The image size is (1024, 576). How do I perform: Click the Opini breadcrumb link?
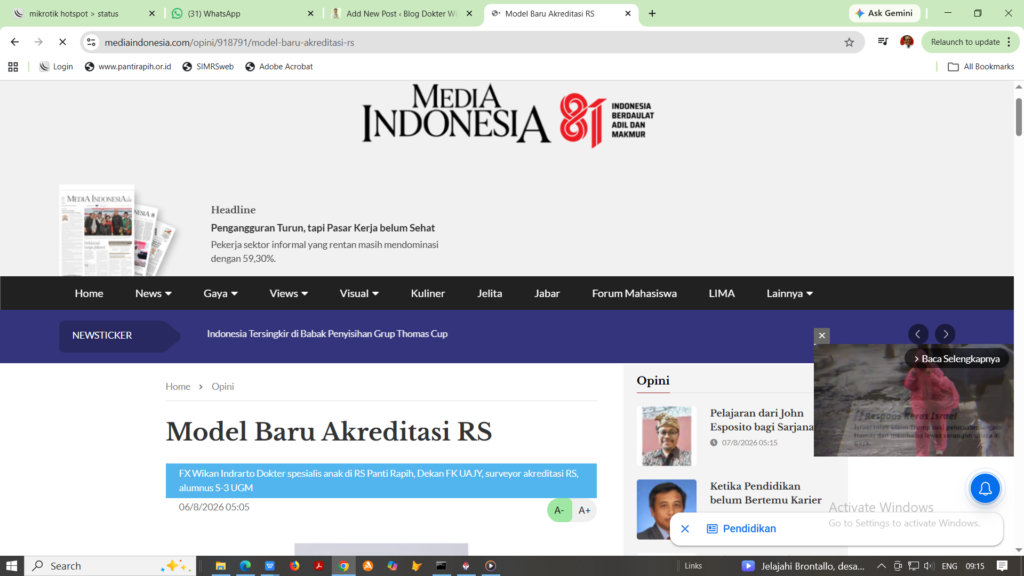point(223,387)
